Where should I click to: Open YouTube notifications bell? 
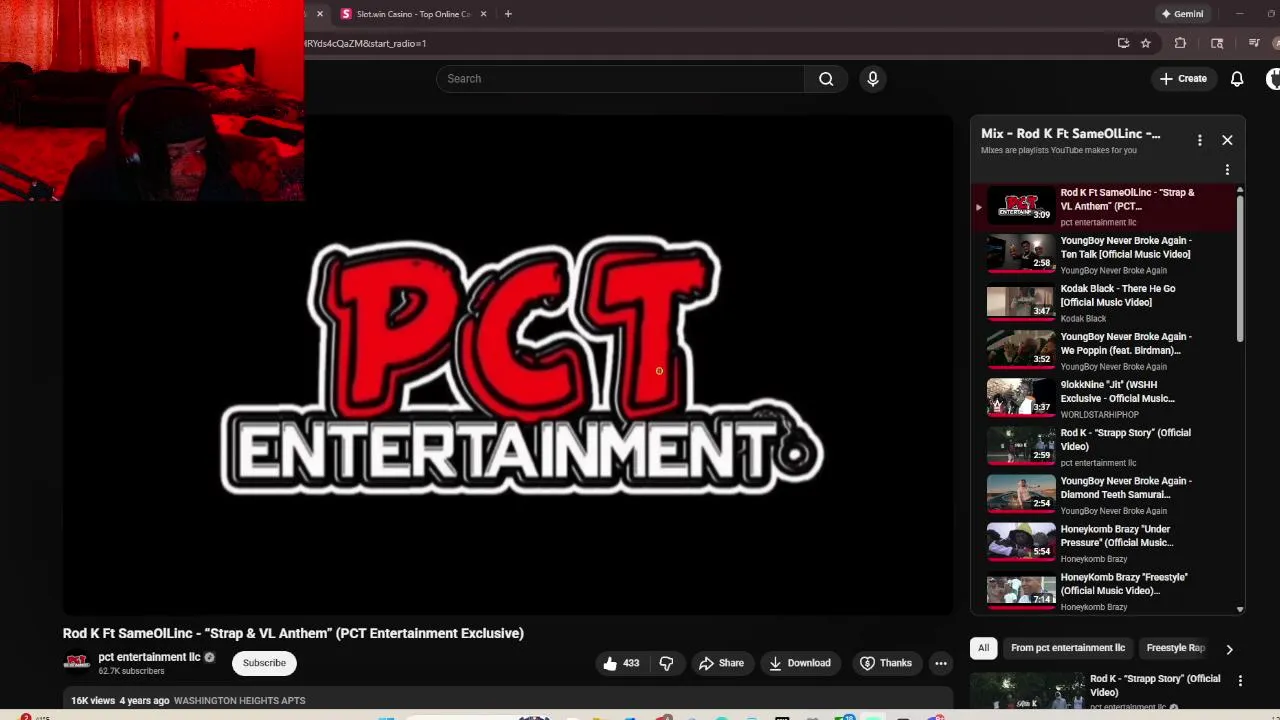[x=1237, y=79]
